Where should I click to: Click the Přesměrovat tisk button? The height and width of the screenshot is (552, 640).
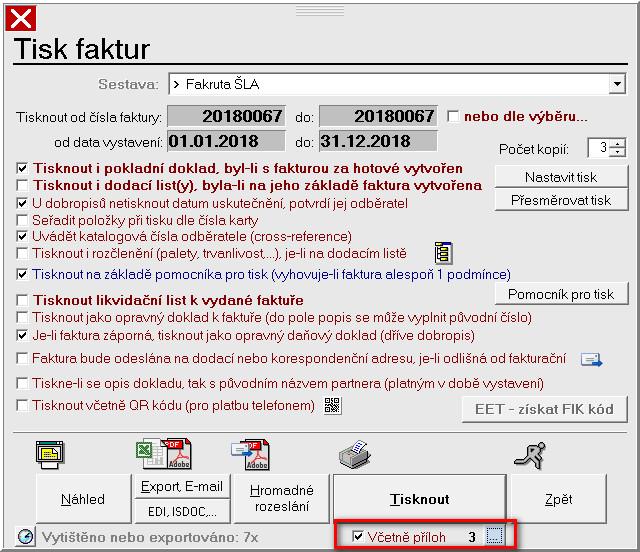pyautogui.click(x=561, y=200)
